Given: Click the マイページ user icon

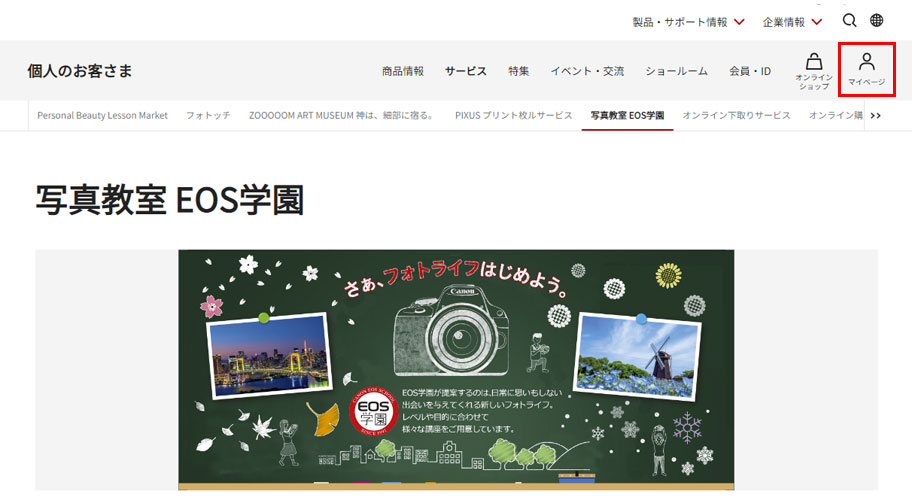Looking at the screenshot, I should 866,70.
